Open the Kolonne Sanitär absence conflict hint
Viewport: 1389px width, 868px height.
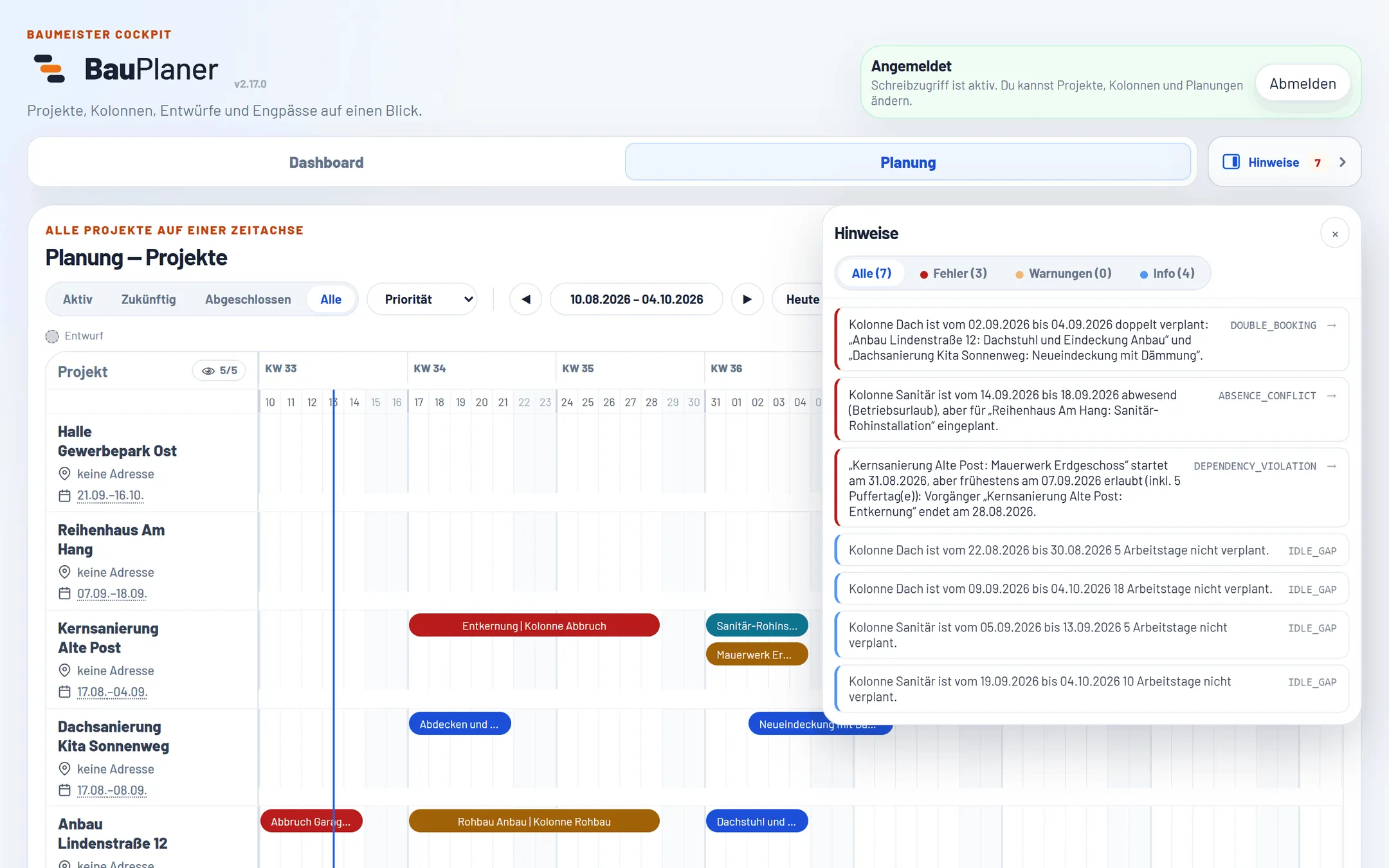[x=1092, y=410]
